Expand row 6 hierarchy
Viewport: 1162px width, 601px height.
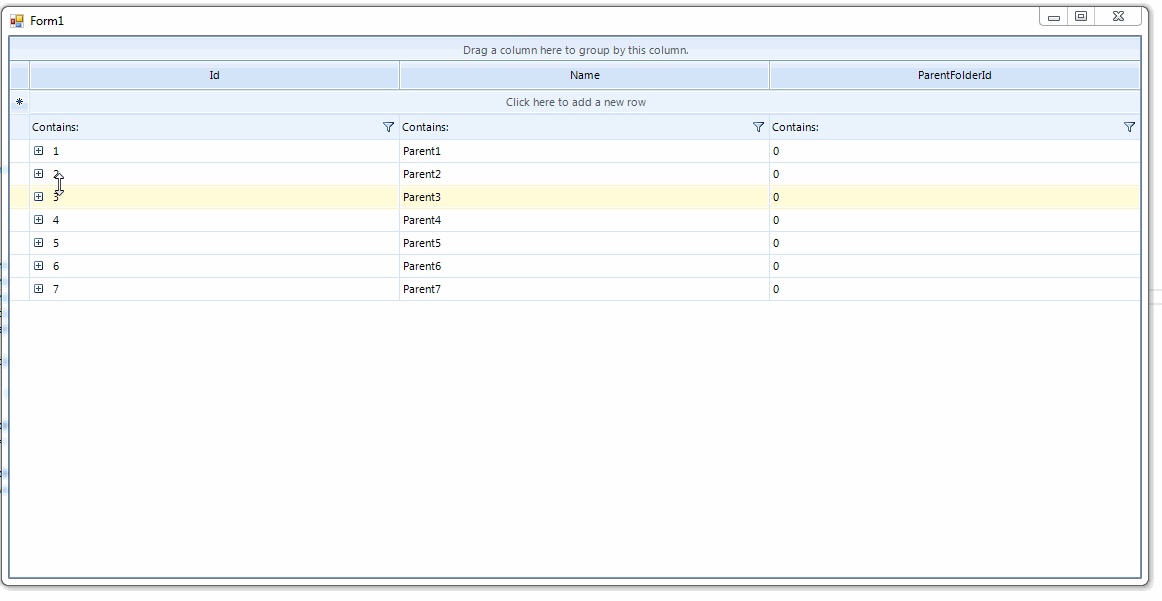click(x=39, y=266)
